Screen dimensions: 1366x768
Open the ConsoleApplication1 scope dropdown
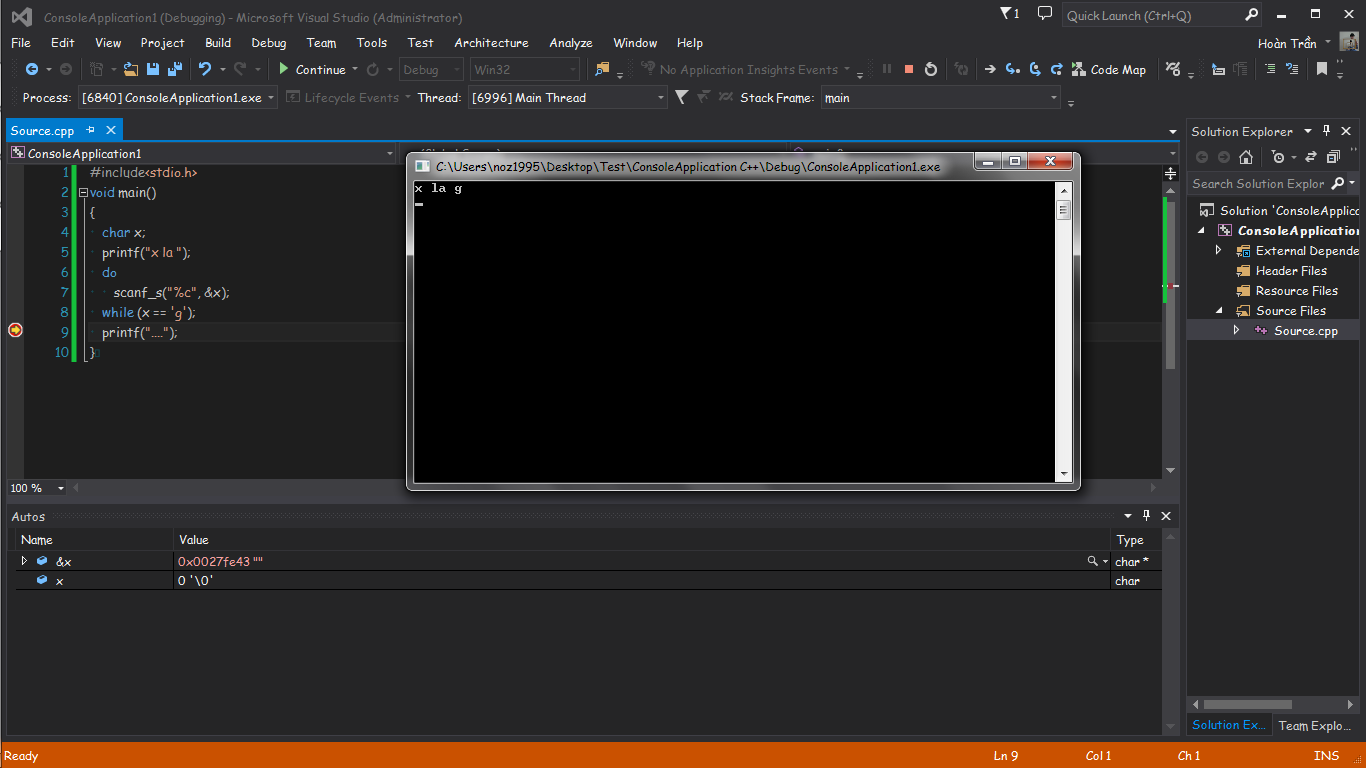coord(390,154)
